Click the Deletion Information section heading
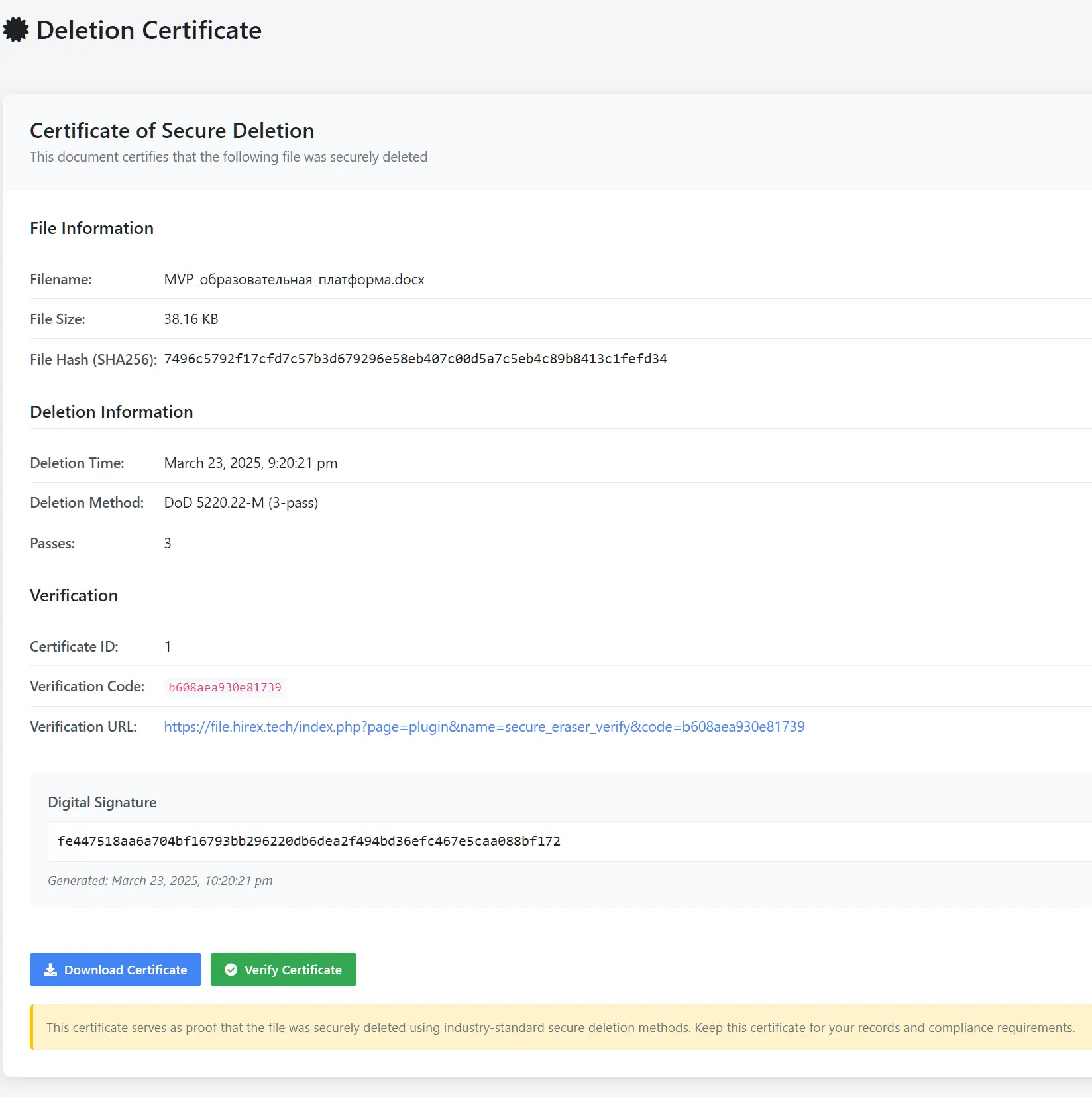 (111, 412)
